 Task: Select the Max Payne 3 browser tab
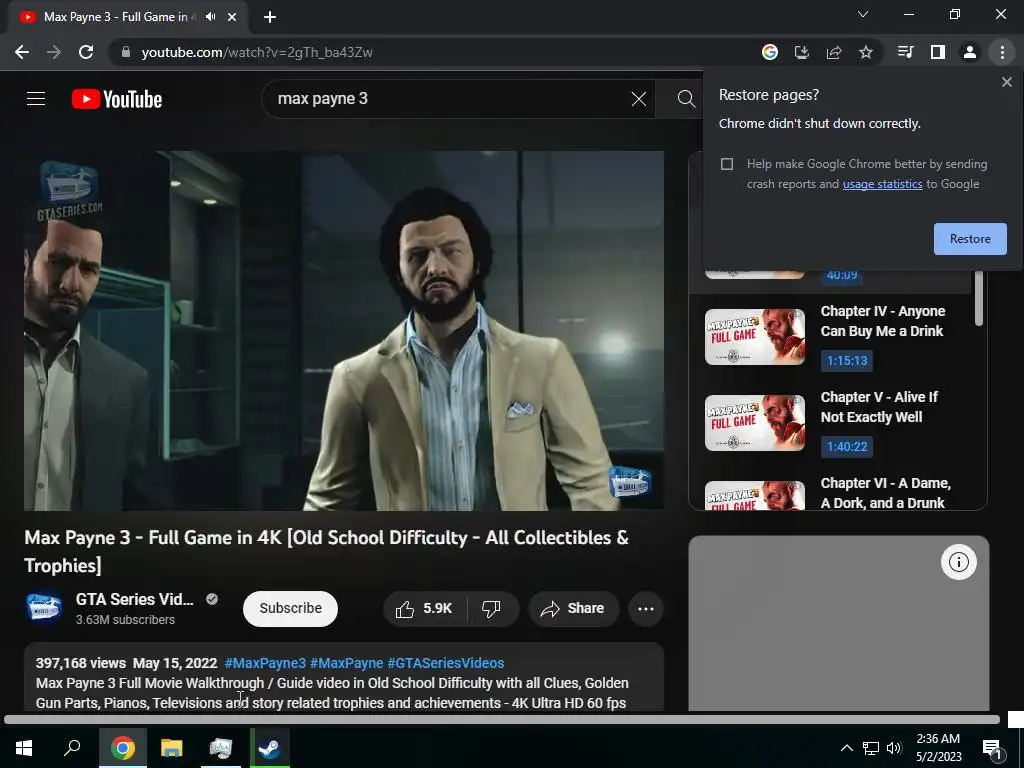[x=127, y=17]
